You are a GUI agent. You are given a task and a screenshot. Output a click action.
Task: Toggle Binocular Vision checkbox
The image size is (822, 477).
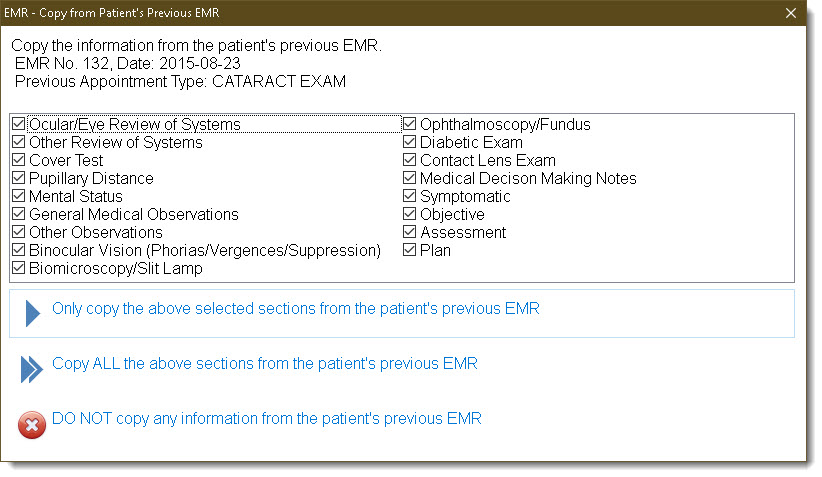click(x=18, y=250)
